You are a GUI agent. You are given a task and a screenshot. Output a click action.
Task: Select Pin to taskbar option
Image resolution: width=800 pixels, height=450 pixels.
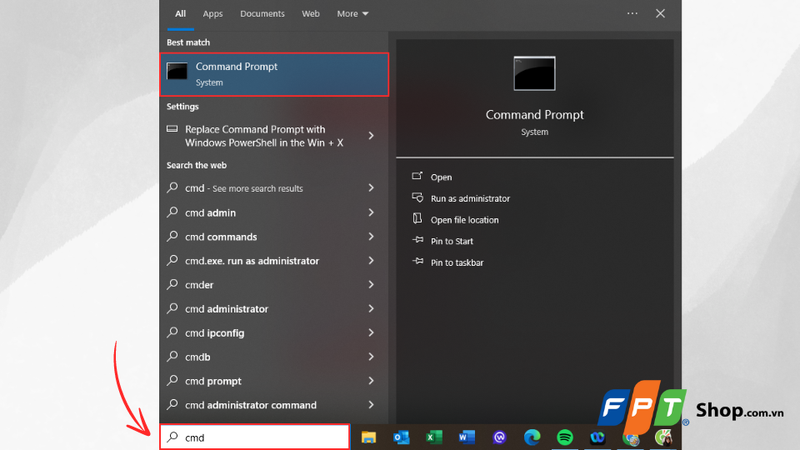coord(457,263)
